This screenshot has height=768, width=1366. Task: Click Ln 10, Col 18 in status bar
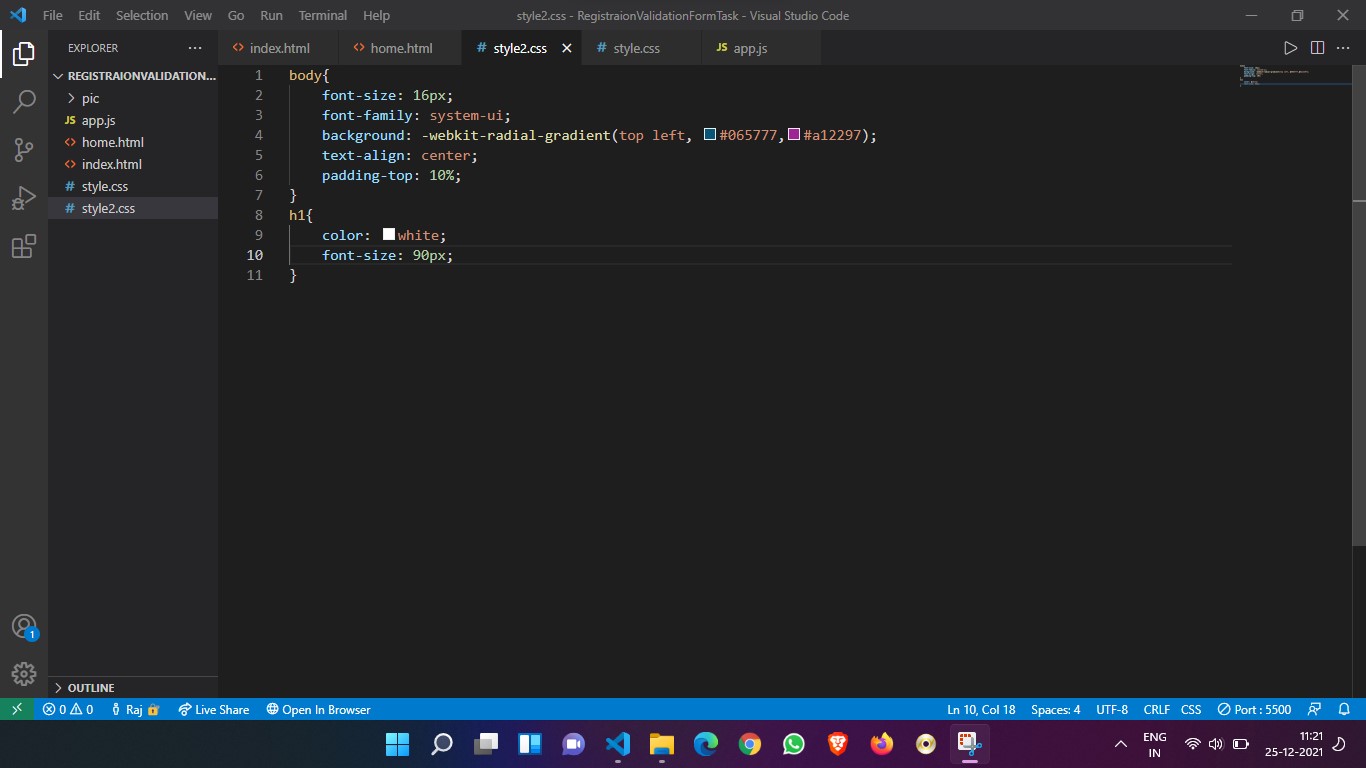[981, 709]
